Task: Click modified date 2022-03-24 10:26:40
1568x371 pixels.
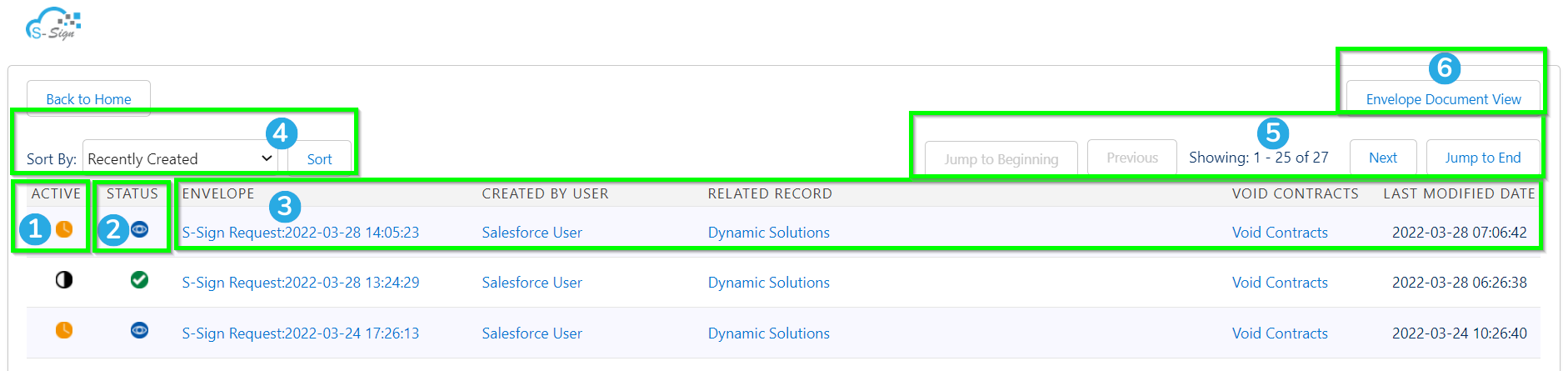Action: tap(1460, 333)
